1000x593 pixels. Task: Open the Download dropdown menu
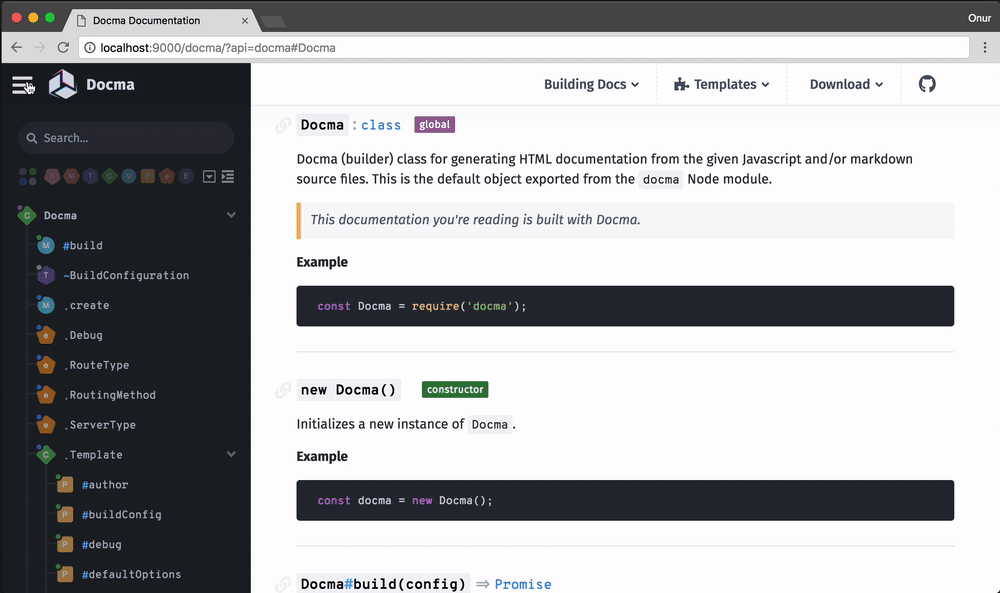coord(846,84)
